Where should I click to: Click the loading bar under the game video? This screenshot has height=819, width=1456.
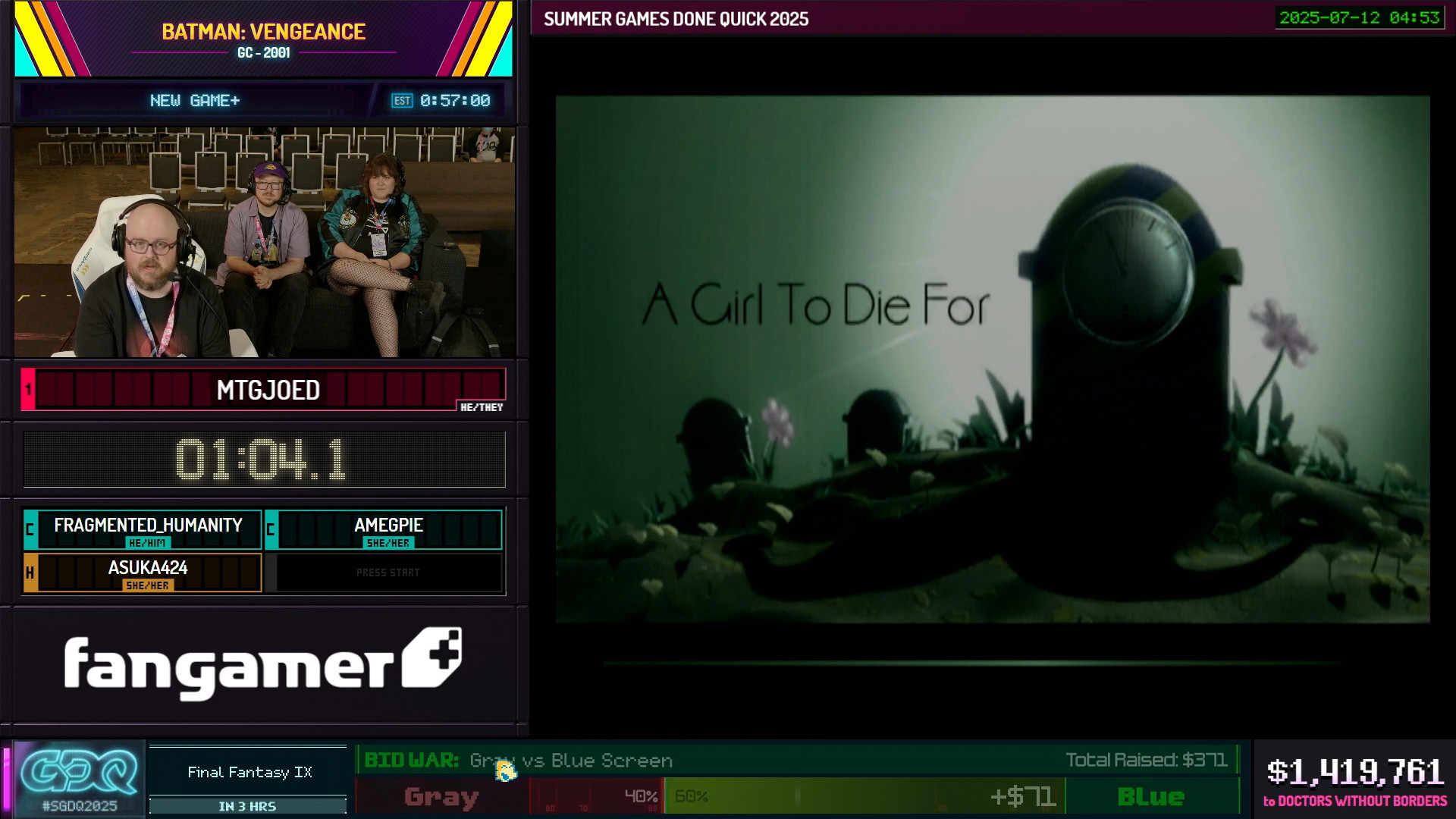click(971, 663)
